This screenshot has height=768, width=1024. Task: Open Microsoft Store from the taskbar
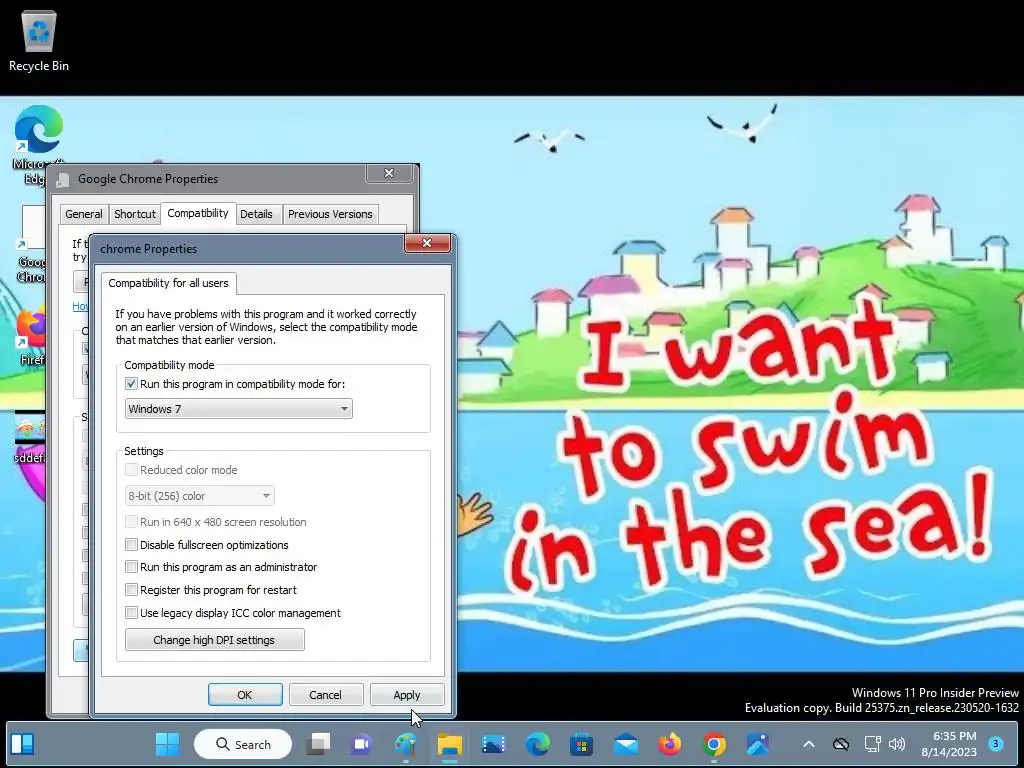click(581, 744)
